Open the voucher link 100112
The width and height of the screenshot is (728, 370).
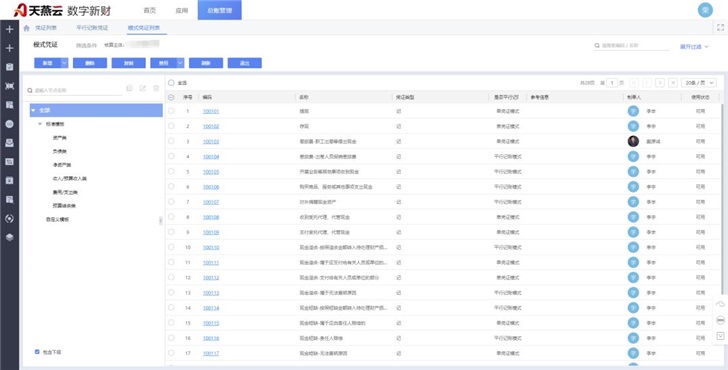tap(211, 278)
